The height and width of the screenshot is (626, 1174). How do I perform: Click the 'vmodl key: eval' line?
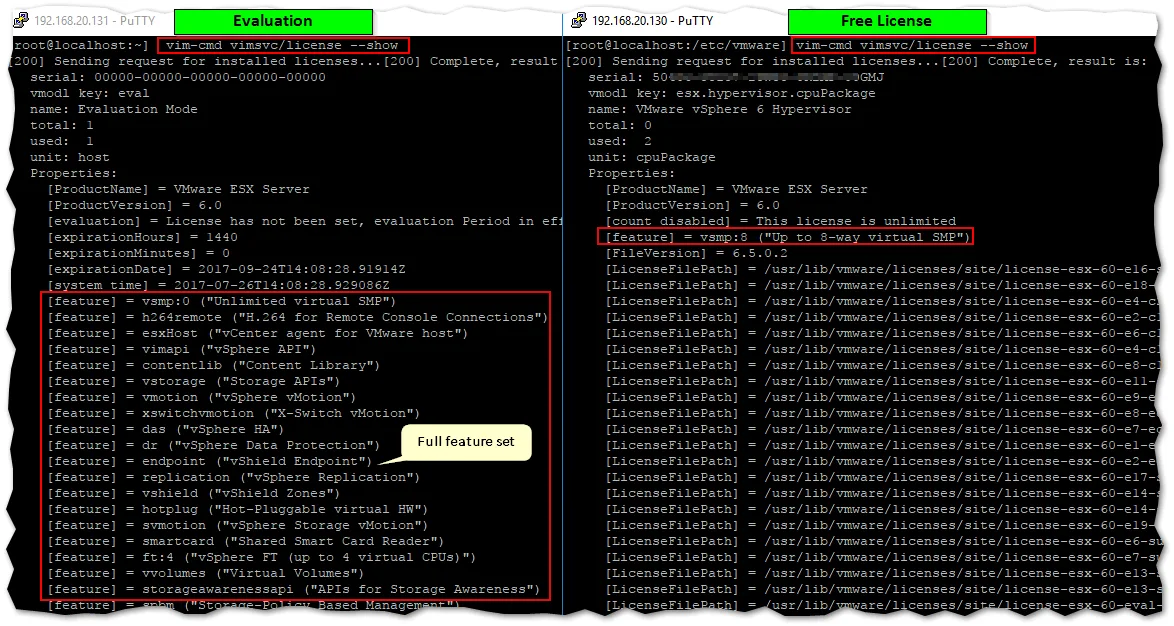(90, 93)
